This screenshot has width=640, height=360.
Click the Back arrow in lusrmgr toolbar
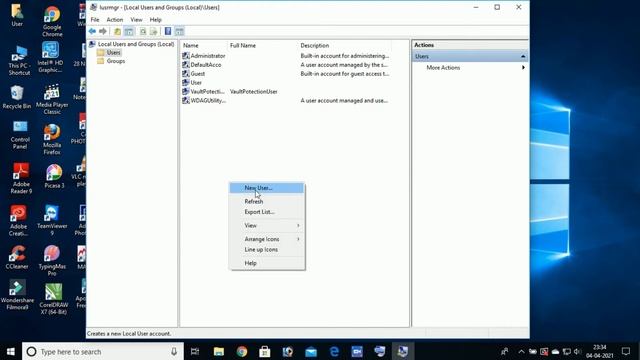(92, 31)
